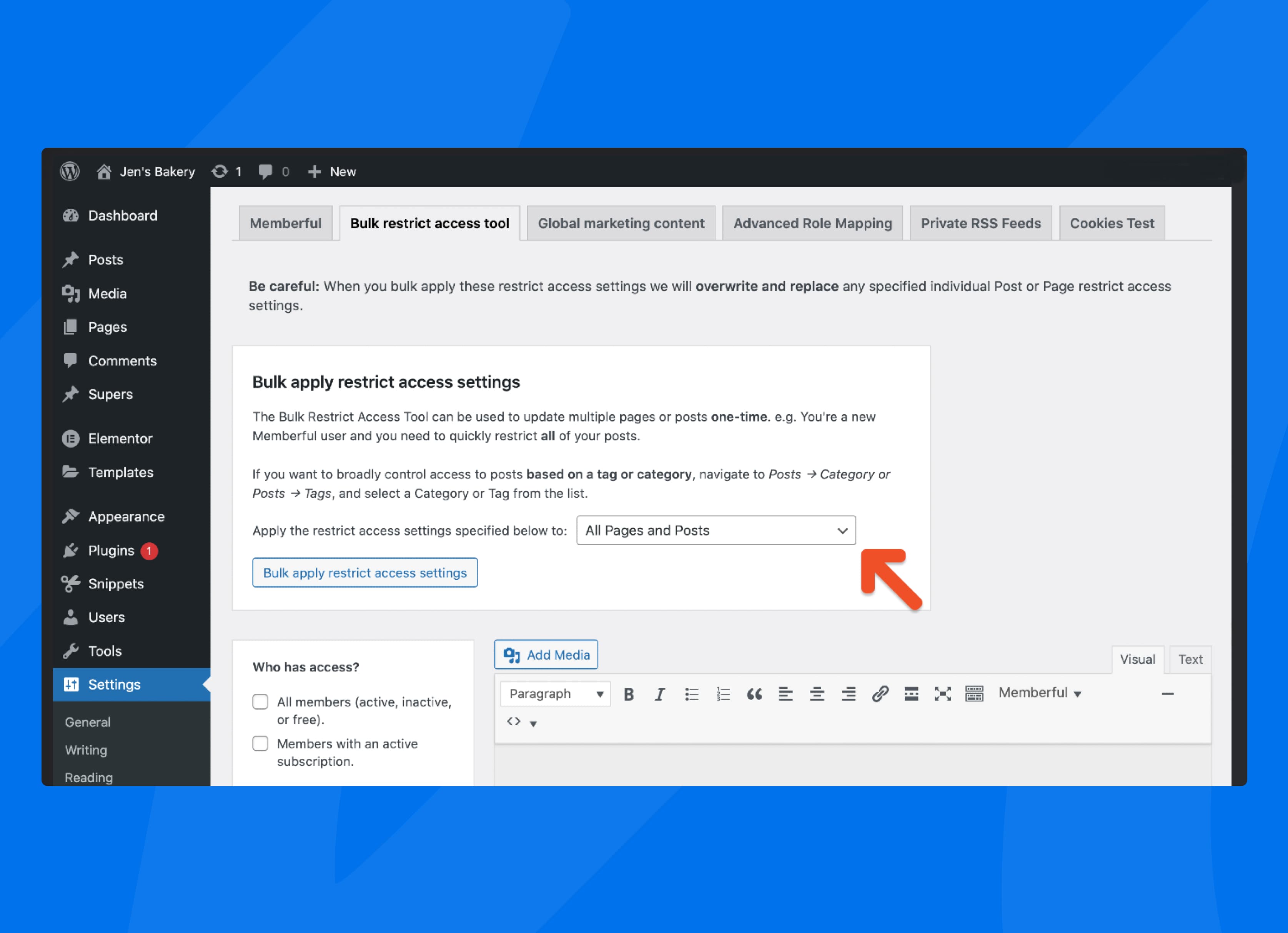Toggle fullscreen editing mode
This screenshot has height=933, width=1288.
[942, 693]
